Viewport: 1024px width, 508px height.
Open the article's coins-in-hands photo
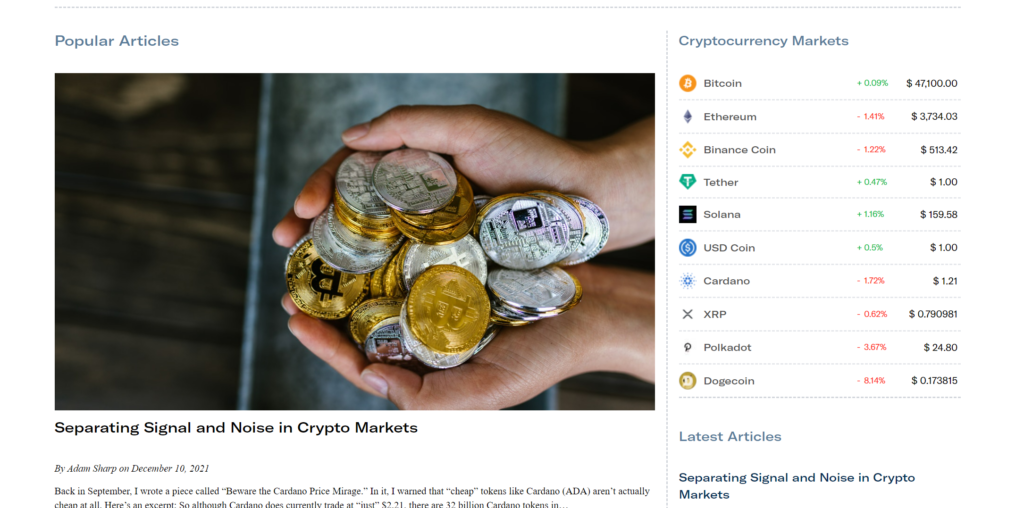coord(355,242)
